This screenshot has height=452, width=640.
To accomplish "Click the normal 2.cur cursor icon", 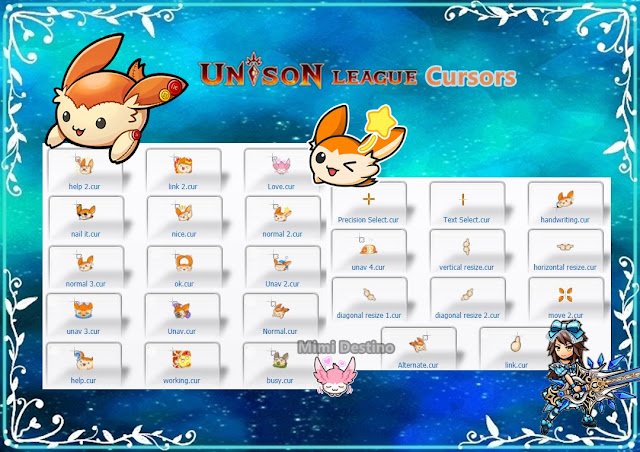I will pyautogui.click(x=282, y=212).
